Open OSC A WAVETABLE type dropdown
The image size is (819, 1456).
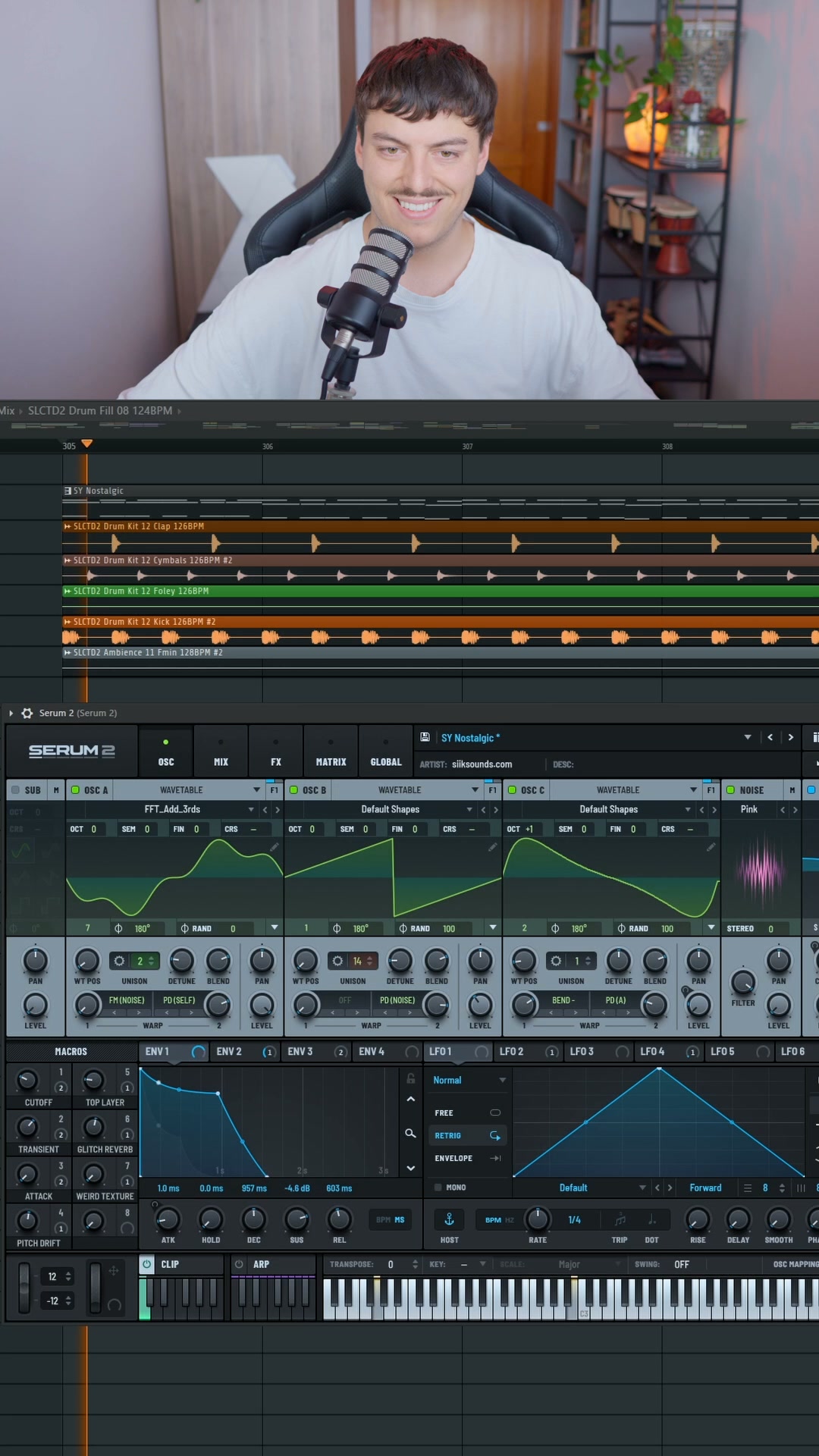(257, 789)
